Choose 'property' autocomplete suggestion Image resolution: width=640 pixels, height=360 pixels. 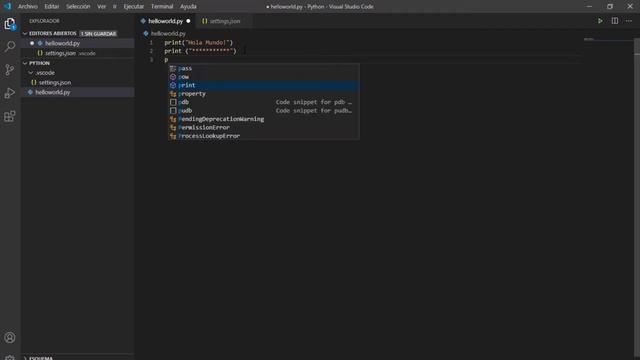(x=264, y=93)
